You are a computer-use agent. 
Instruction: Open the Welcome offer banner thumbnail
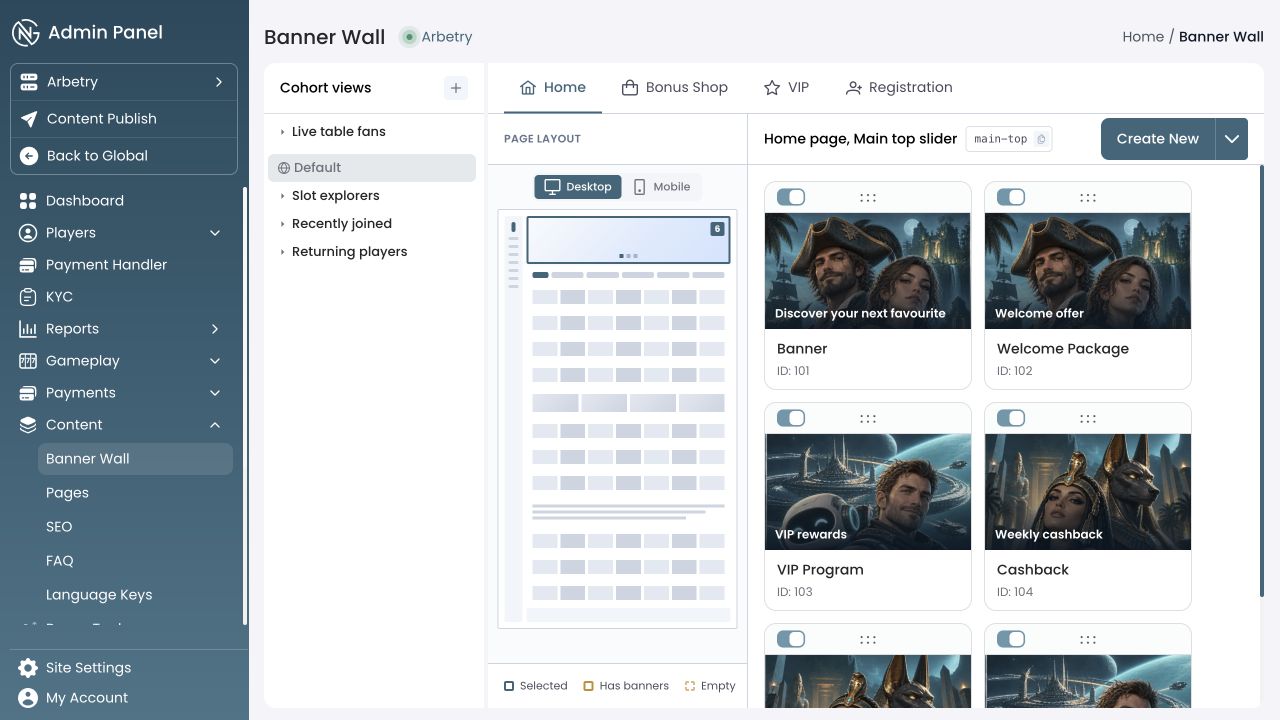pos(1088,271)
